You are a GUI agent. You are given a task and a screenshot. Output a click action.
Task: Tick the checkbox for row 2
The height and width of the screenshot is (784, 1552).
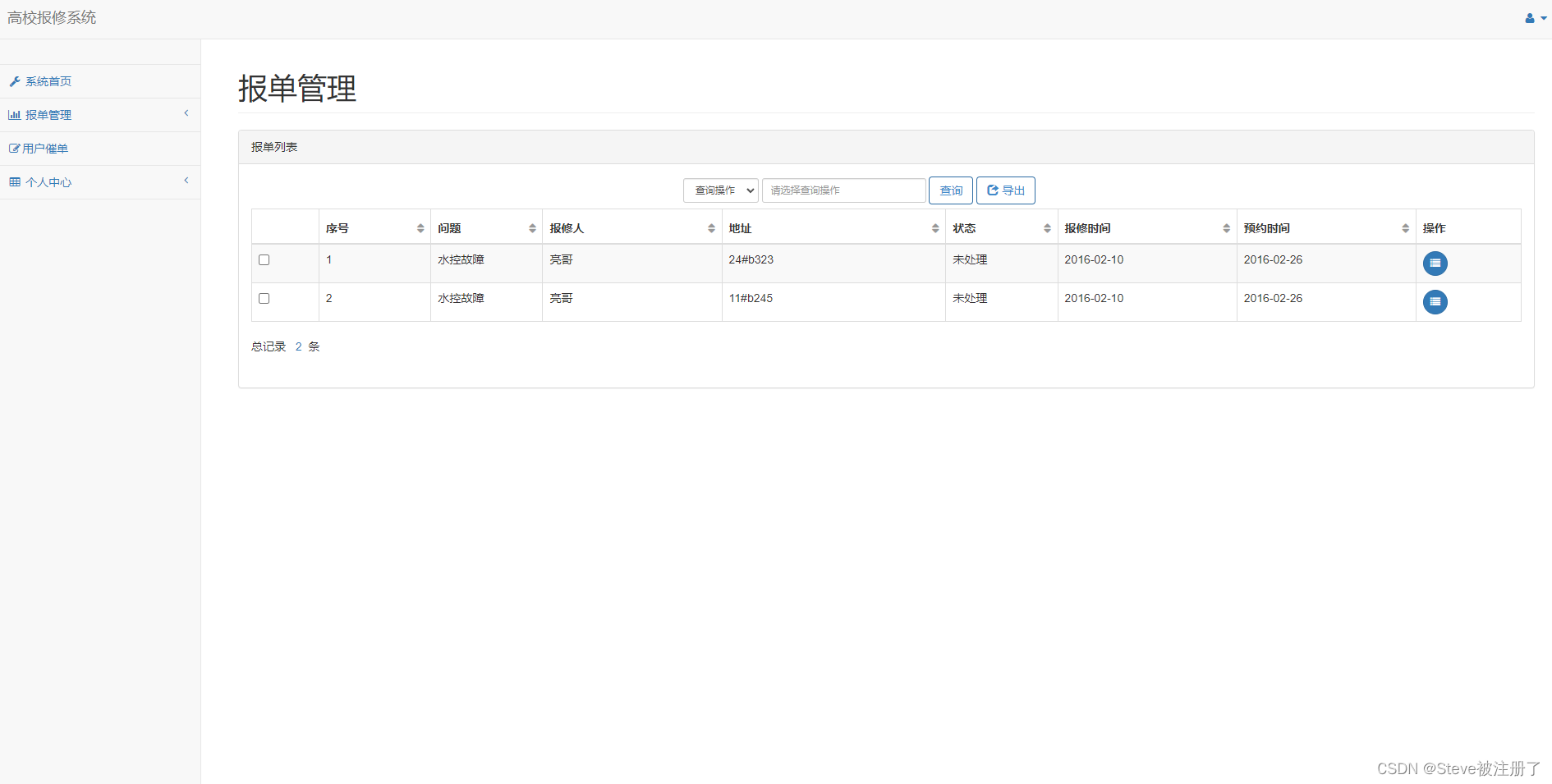(x=264, y=298)
